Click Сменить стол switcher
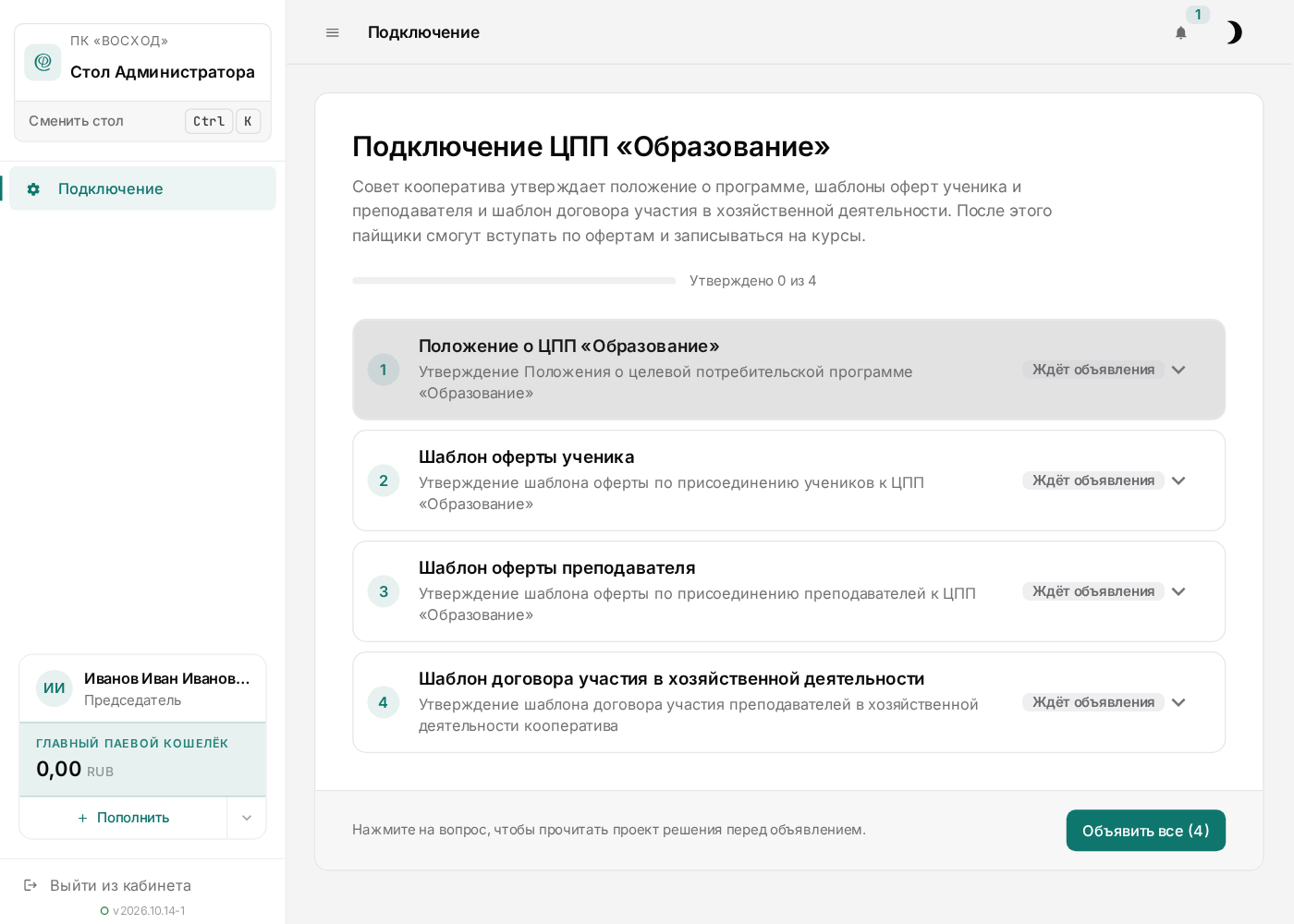This screenshot has width=1294, height=924. tap(142, 121)
